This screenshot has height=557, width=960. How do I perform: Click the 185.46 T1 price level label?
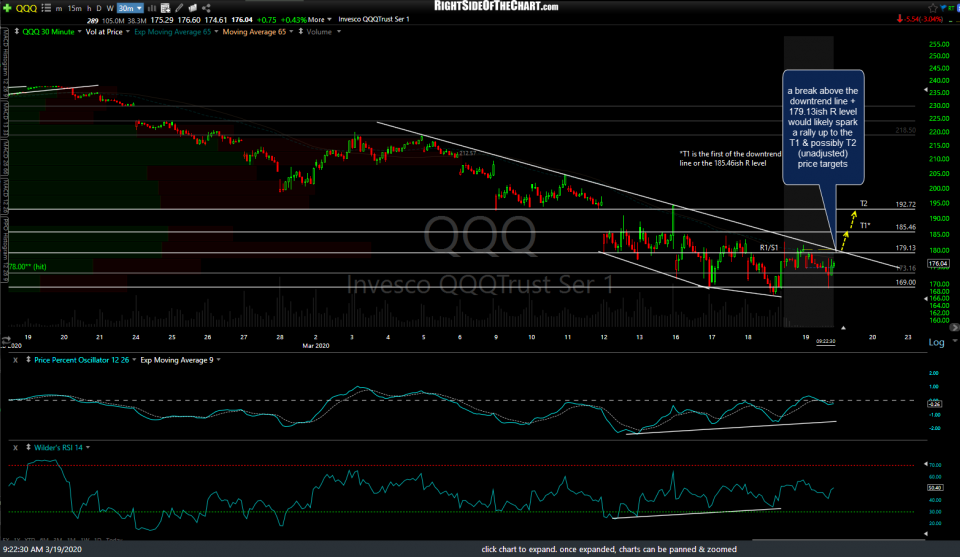(906, 227)
